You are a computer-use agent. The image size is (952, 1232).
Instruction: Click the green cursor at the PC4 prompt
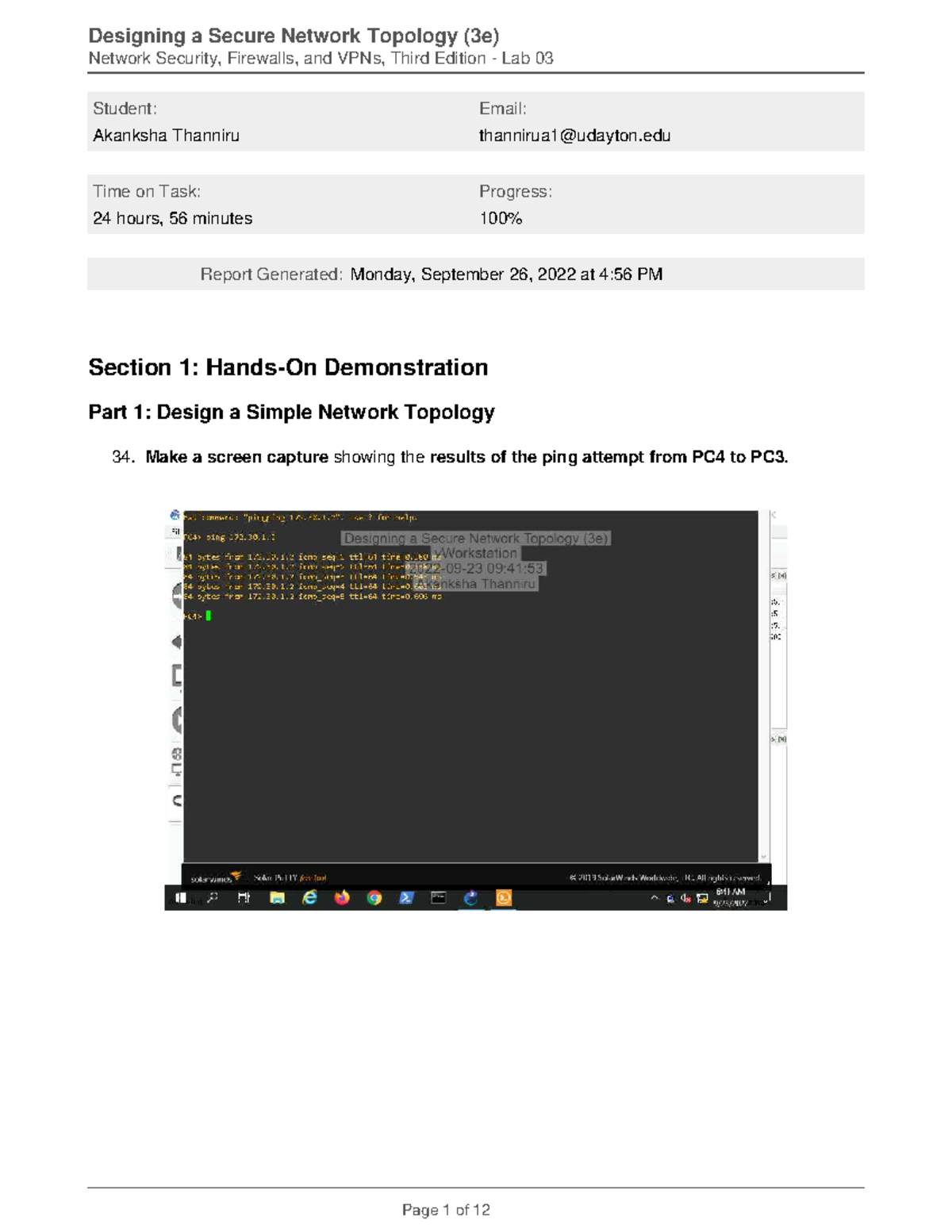point(209,616)
